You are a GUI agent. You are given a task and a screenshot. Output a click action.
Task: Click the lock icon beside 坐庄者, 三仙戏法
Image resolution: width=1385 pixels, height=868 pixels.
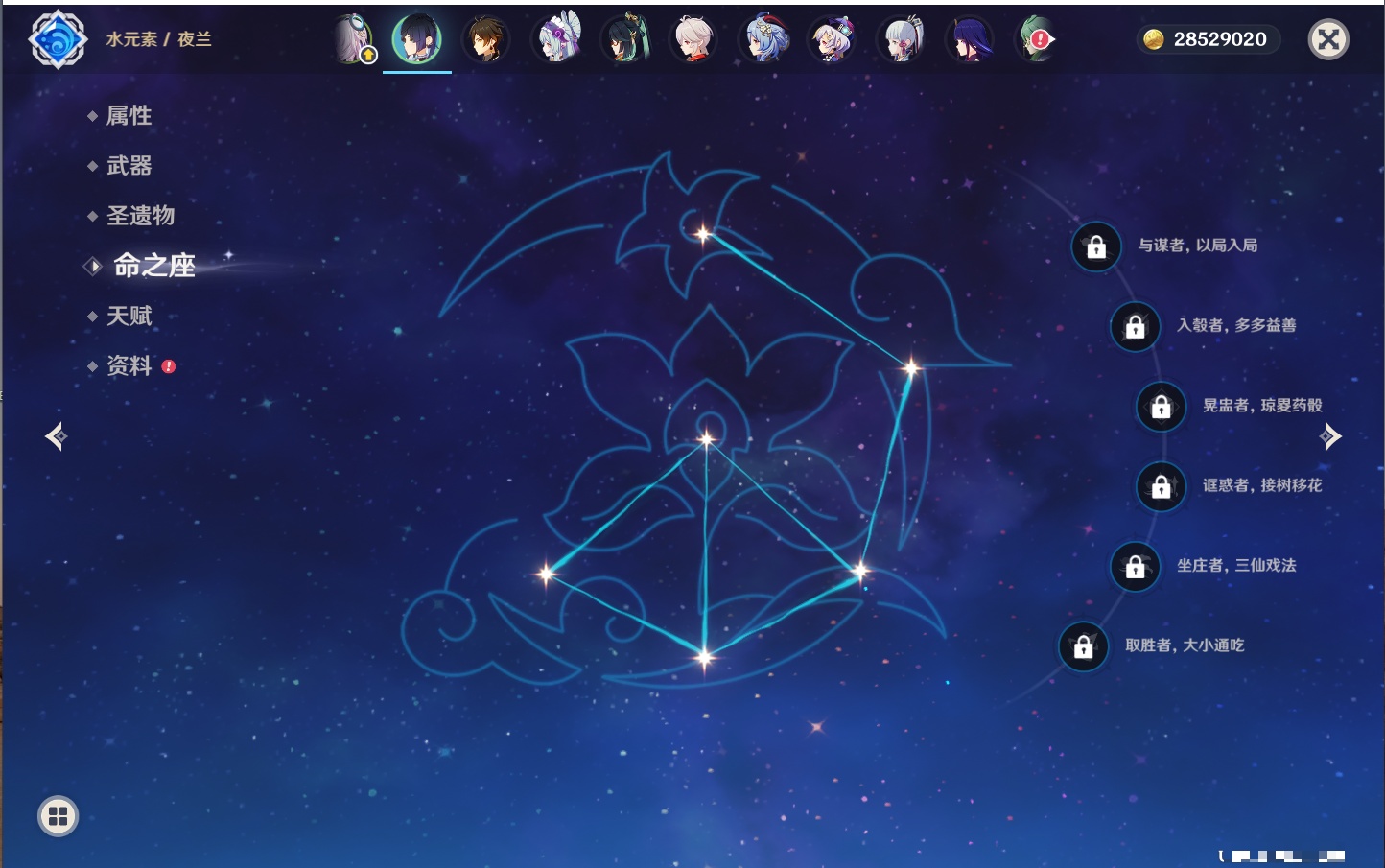coord(1135,566)
